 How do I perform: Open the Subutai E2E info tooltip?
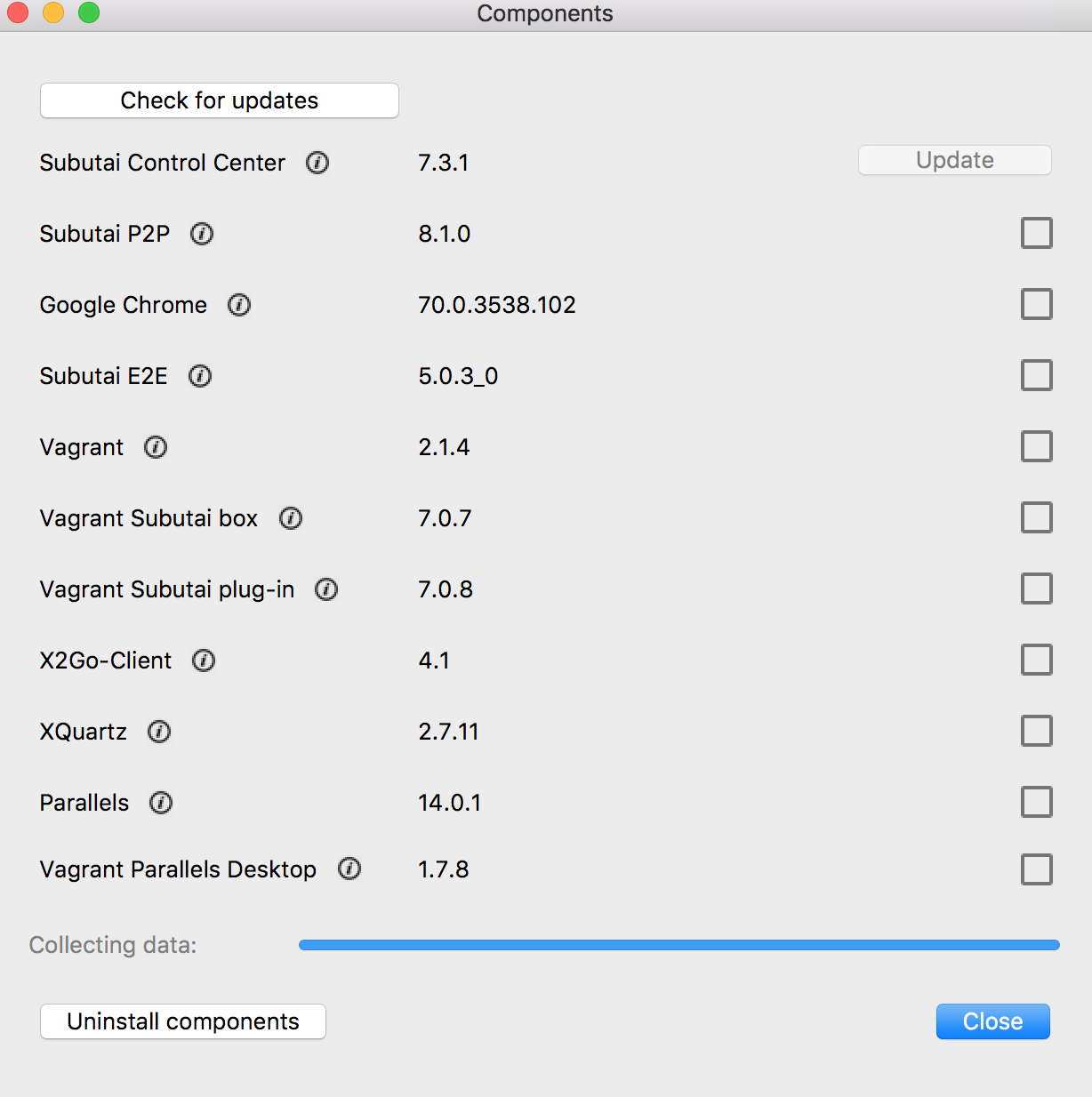tap(199, 376)
